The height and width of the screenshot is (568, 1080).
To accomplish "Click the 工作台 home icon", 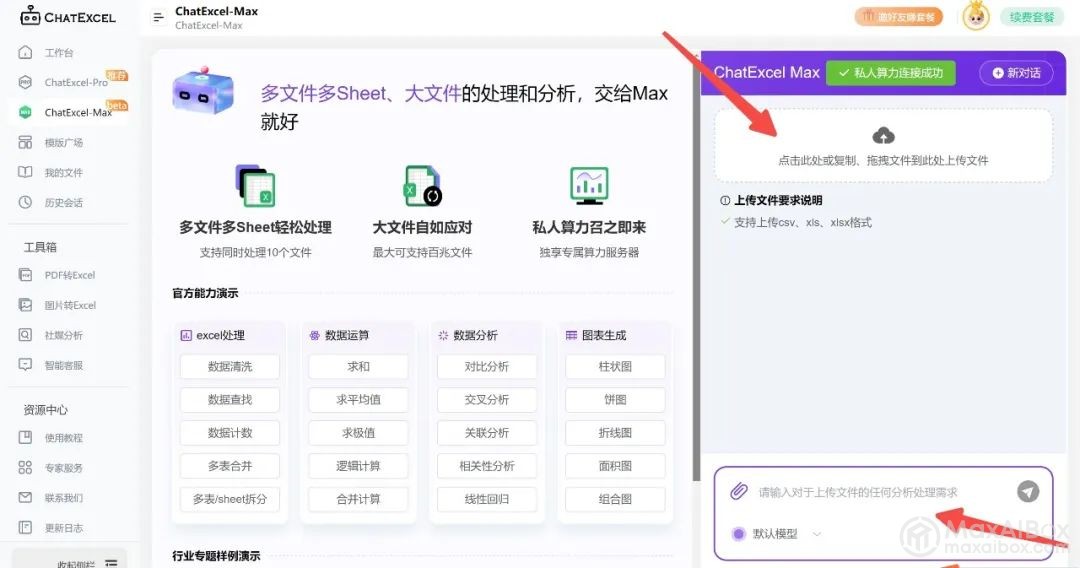I will pos(25,52).
